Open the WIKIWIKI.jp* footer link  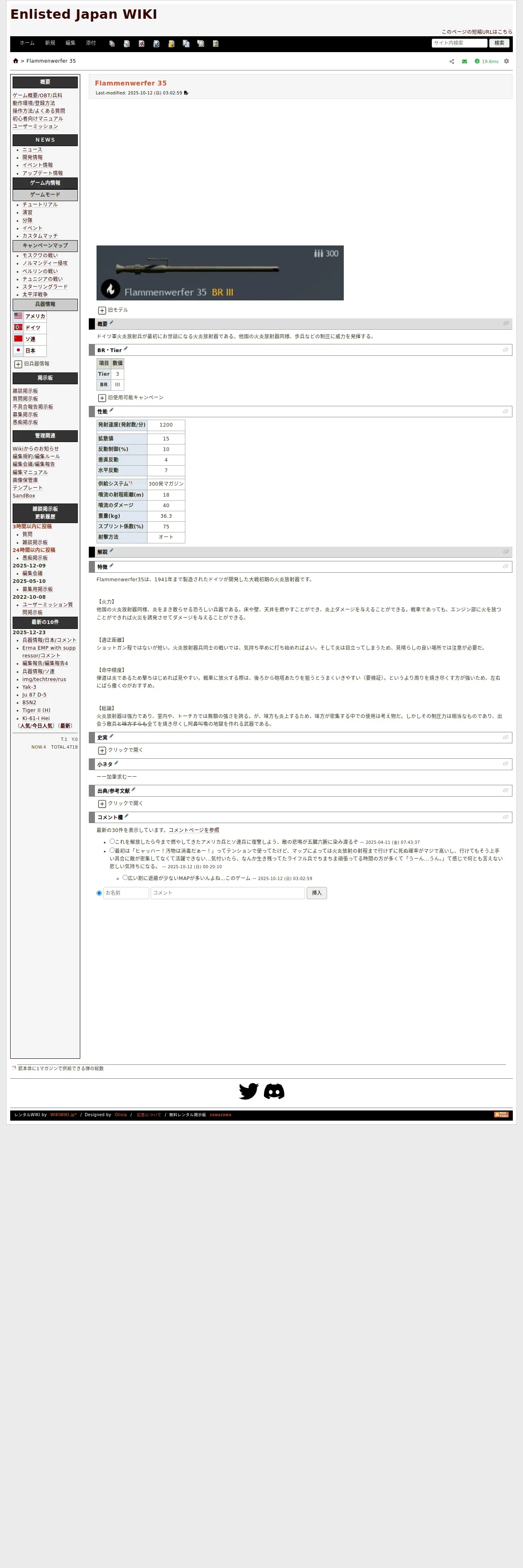click(63, 1115)
